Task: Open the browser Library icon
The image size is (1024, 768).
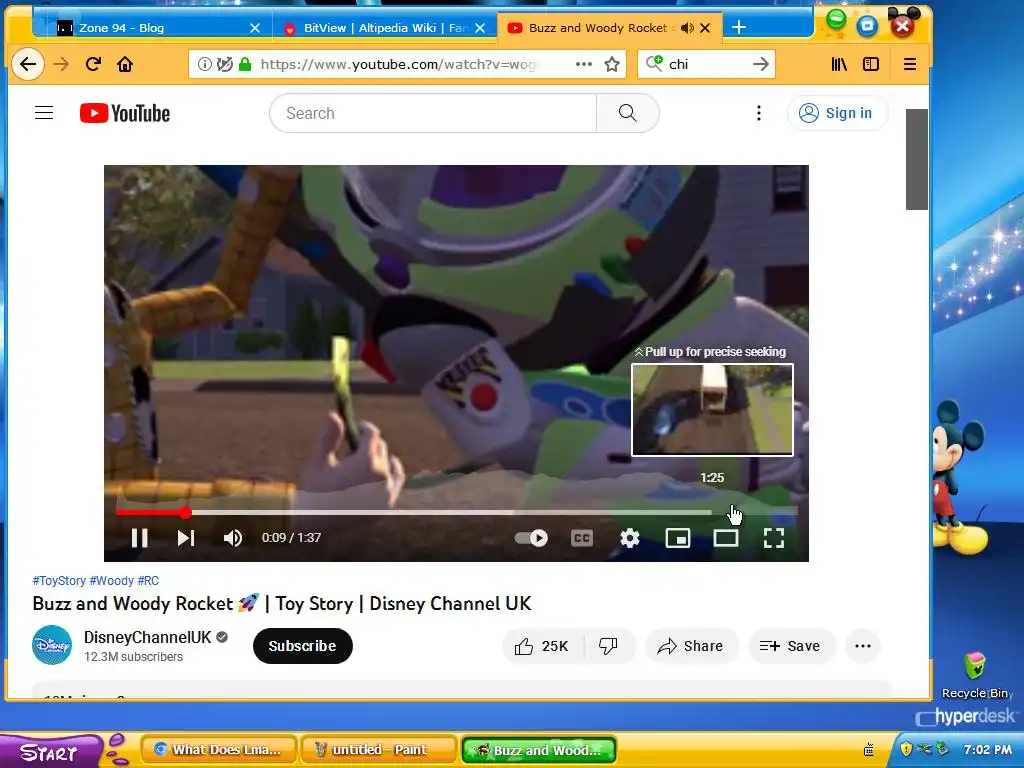Action: point(839,64)
